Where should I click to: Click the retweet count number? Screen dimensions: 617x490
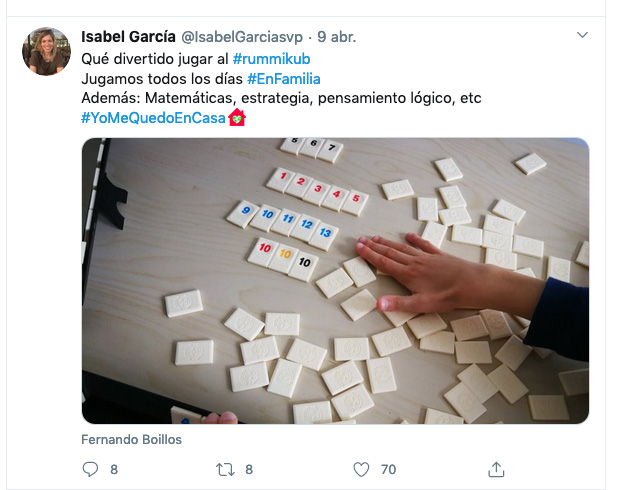click(x=249, y=468)
